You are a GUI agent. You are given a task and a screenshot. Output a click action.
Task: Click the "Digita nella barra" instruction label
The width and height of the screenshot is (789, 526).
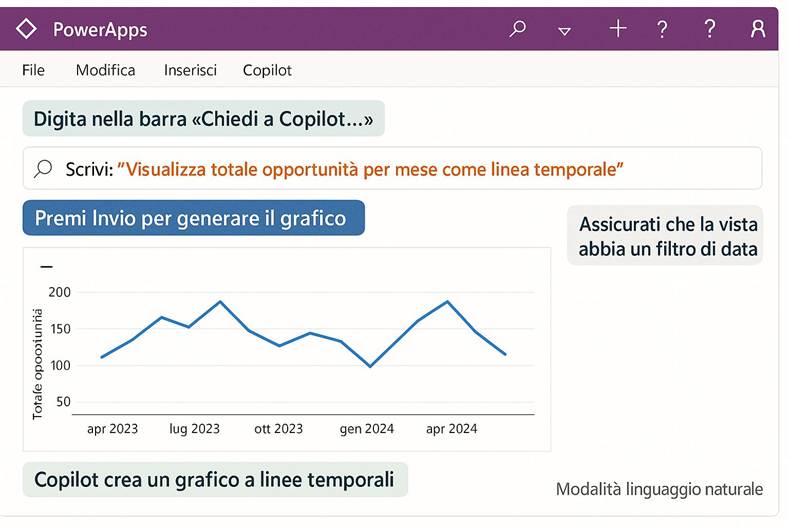point(203,120)
